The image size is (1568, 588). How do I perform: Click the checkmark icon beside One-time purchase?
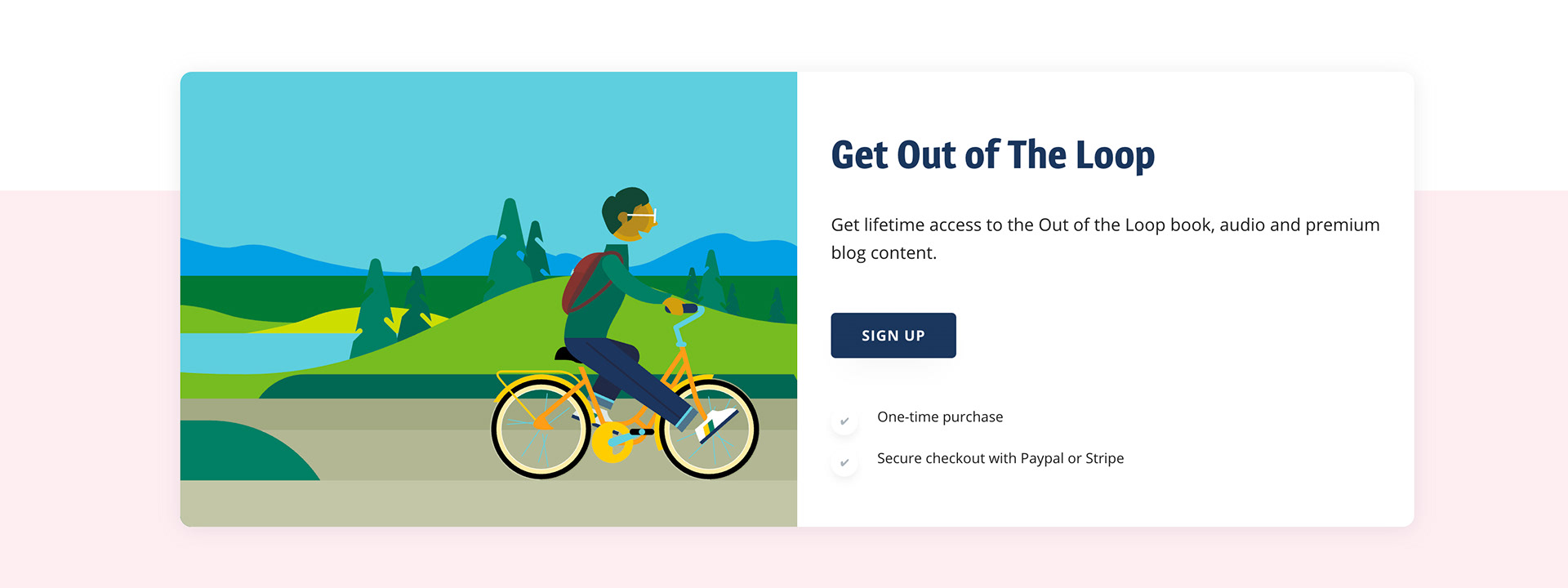coord(844,421)
